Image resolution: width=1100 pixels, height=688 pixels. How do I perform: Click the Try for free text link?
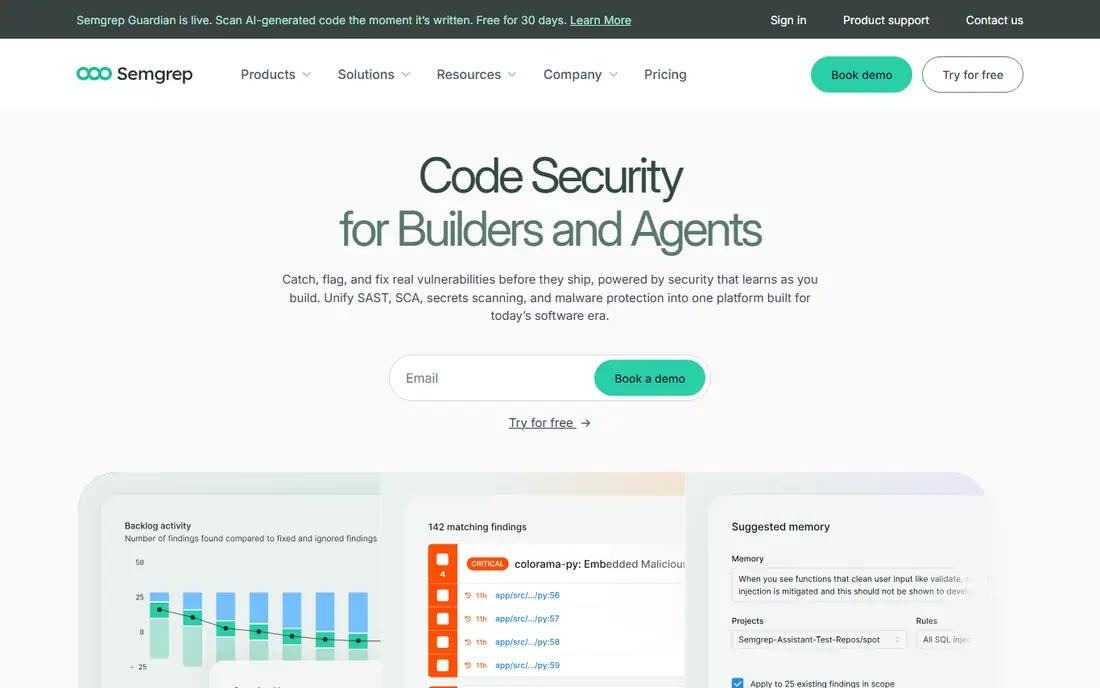[x=541, y=423]
